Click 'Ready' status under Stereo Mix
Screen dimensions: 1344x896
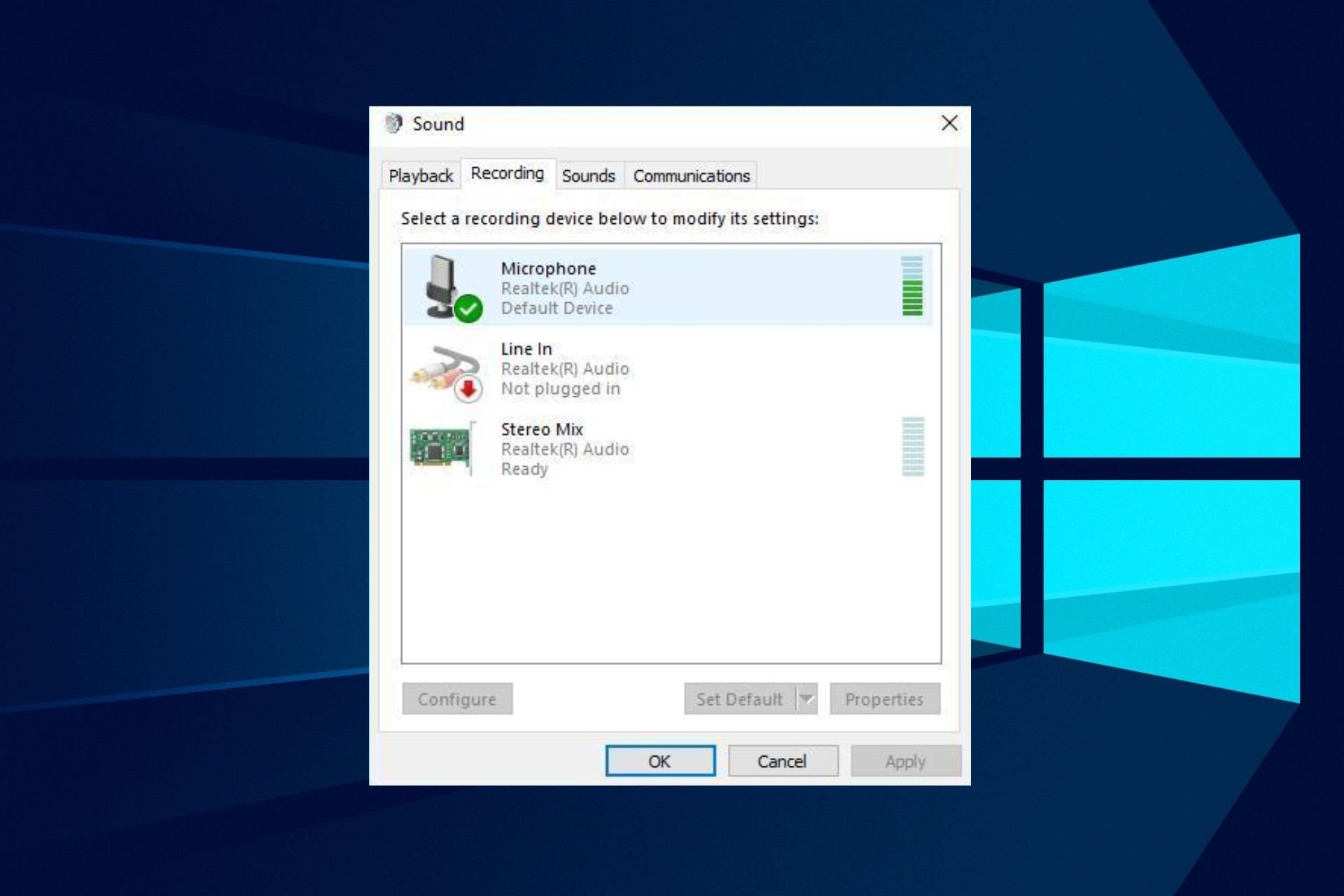click(x=524, y=469)
